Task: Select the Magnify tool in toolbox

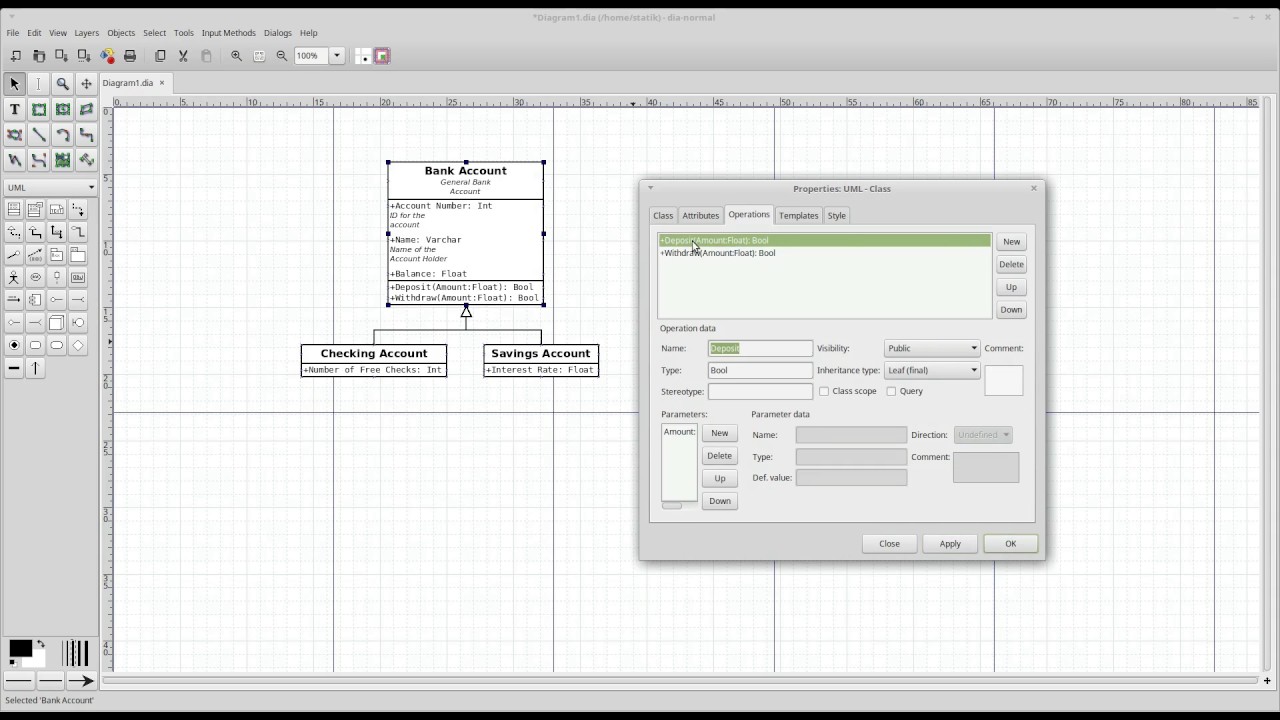Action: tap(62, 84)
